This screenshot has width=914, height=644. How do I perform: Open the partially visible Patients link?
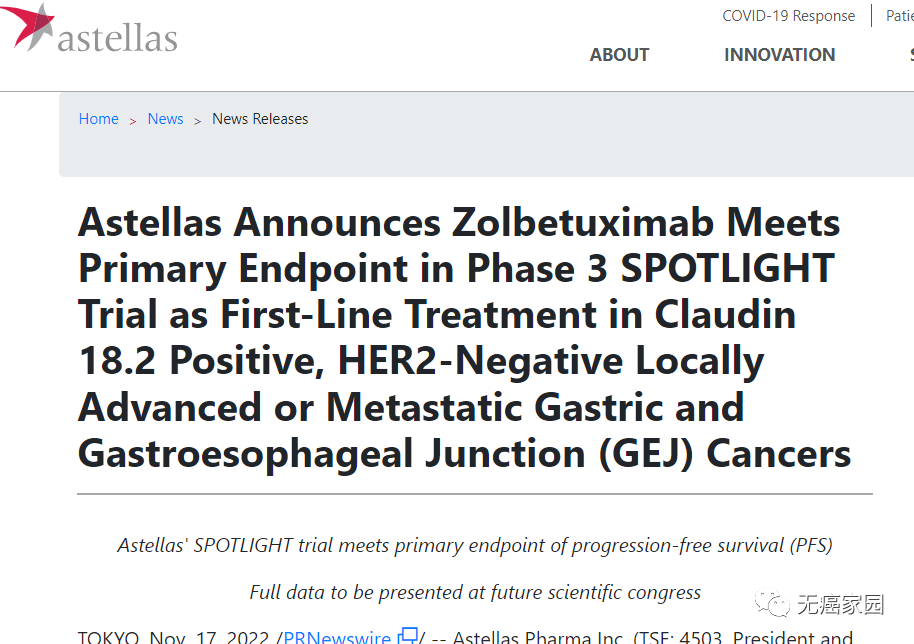pyautogui.click(x=899, y=16)
